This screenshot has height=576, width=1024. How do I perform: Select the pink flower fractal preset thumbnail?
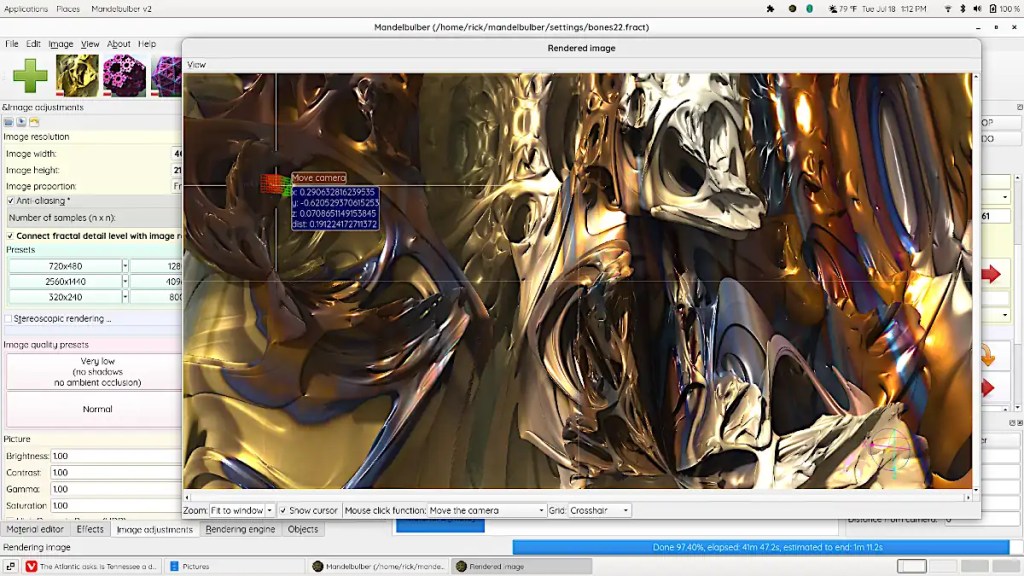(124, 76)
